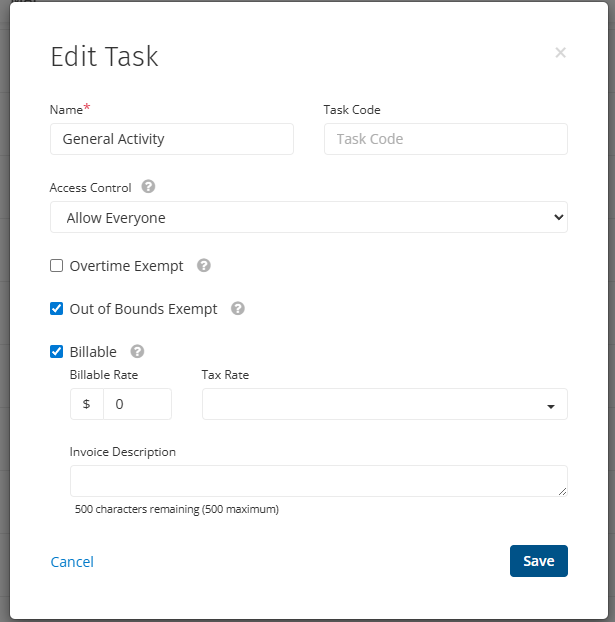Image resolution: width=615 pixels, height=622 pixels.
Task: Open the Out of Bounds Exempt help tooltip
Action: tap(237, 309)
